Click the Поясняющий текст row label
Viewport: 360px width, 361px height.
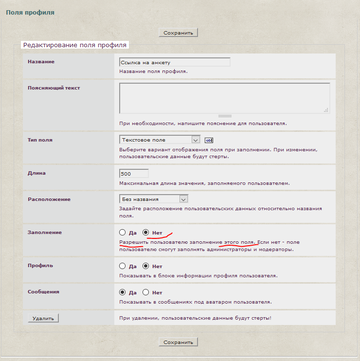click(54, 88)
